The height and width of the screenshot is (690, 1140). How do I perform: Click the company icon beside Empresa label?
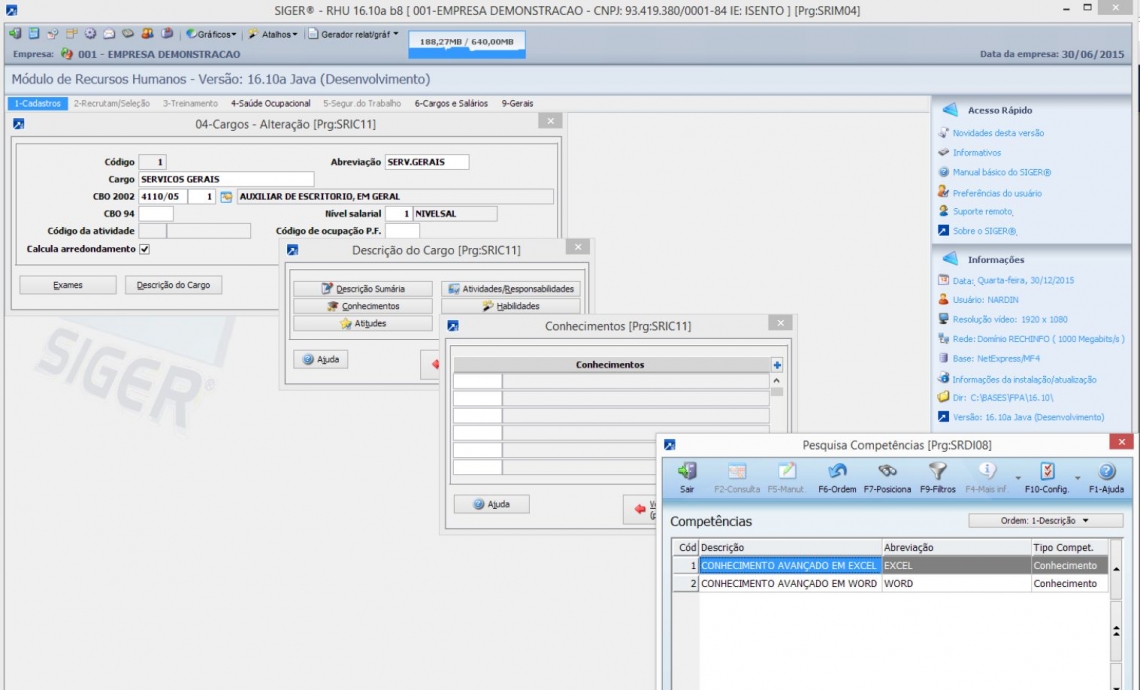(x=68, y=54)
